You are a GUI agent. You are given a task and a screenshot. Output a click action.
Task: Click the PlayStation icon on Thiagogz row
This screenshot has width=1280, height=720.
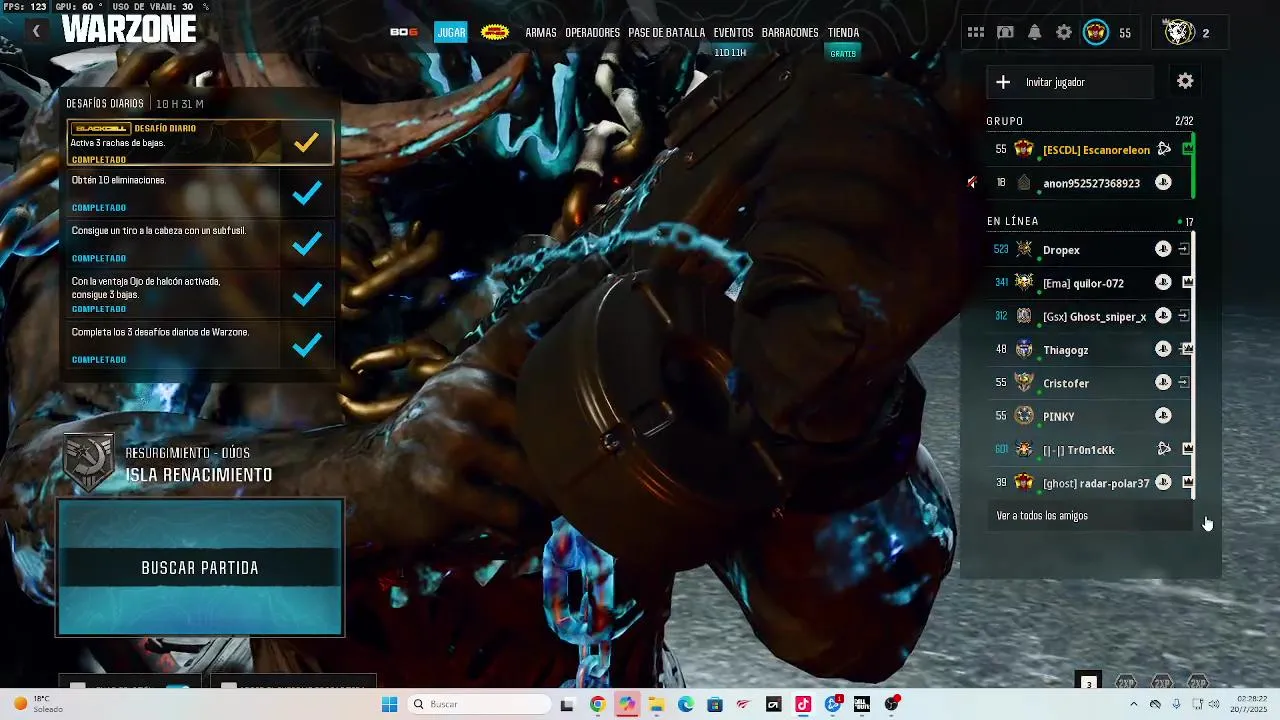point(1163,349)
